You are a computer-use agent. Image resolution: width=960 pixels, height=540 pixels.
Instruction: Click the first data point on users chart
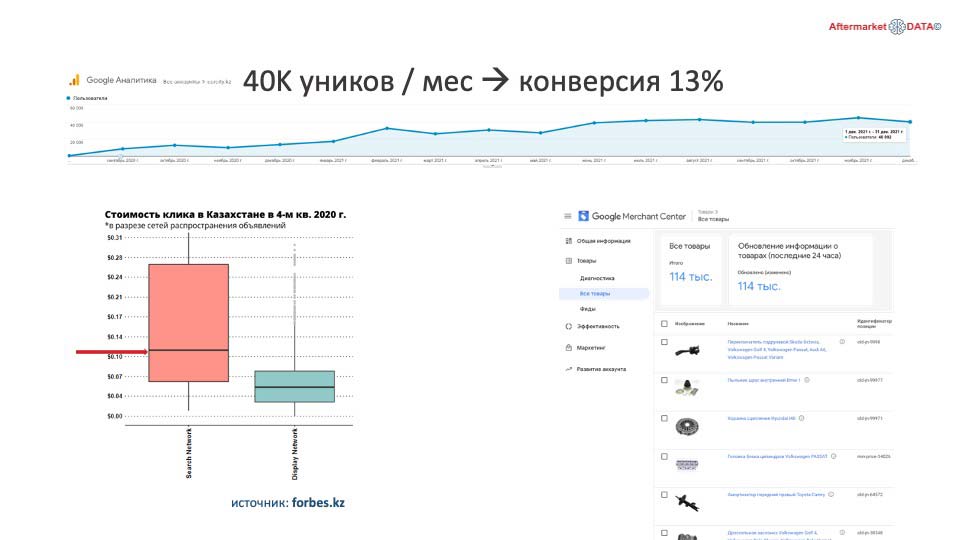[69, 156]
